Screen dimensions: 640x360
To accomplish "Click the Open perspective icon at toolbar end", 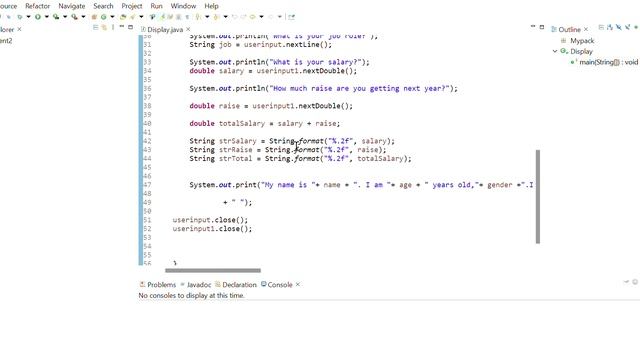I will point(291,17).
